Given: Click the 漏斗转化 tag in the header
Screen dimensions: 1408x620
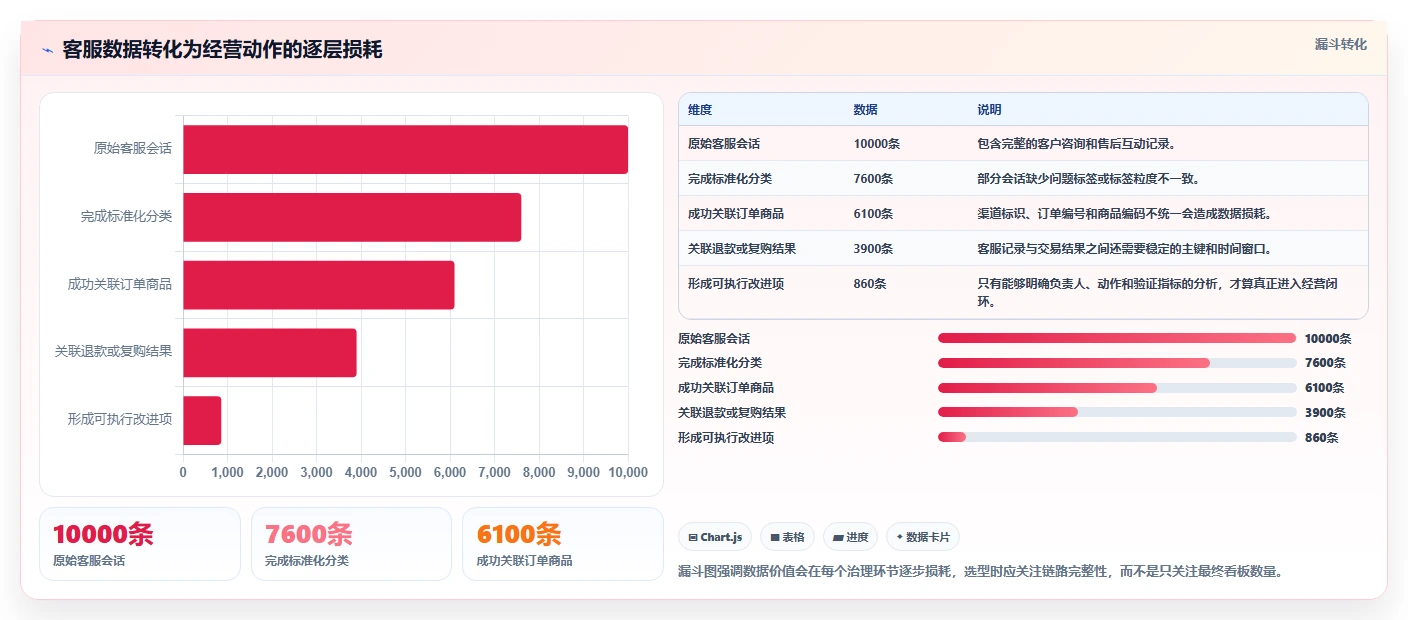Looking at the screenshot, I should point(1340,44).
